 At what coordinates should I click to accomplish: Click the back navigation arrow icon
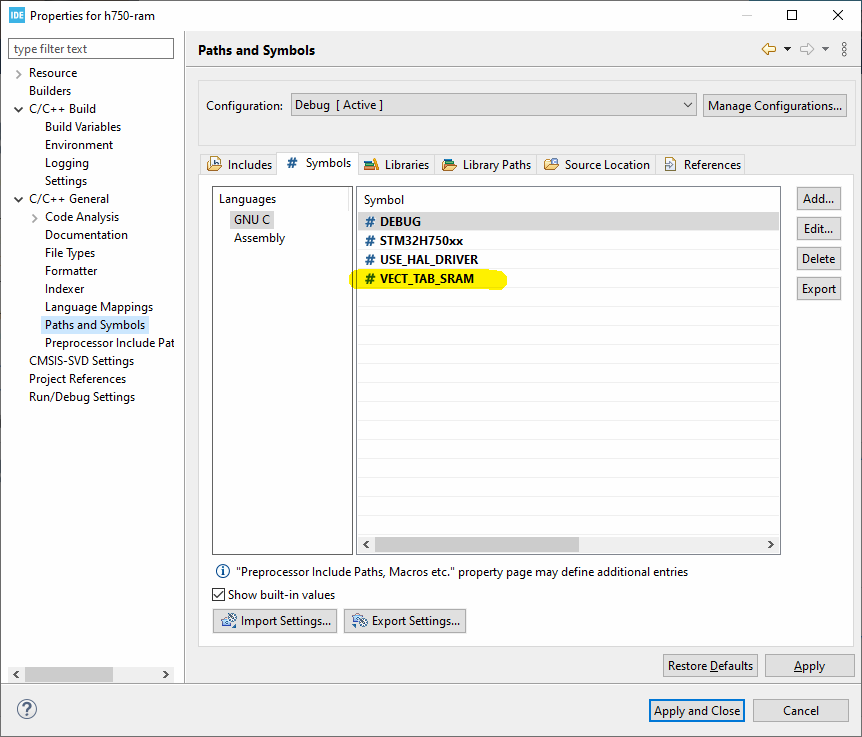pos(769,49)
